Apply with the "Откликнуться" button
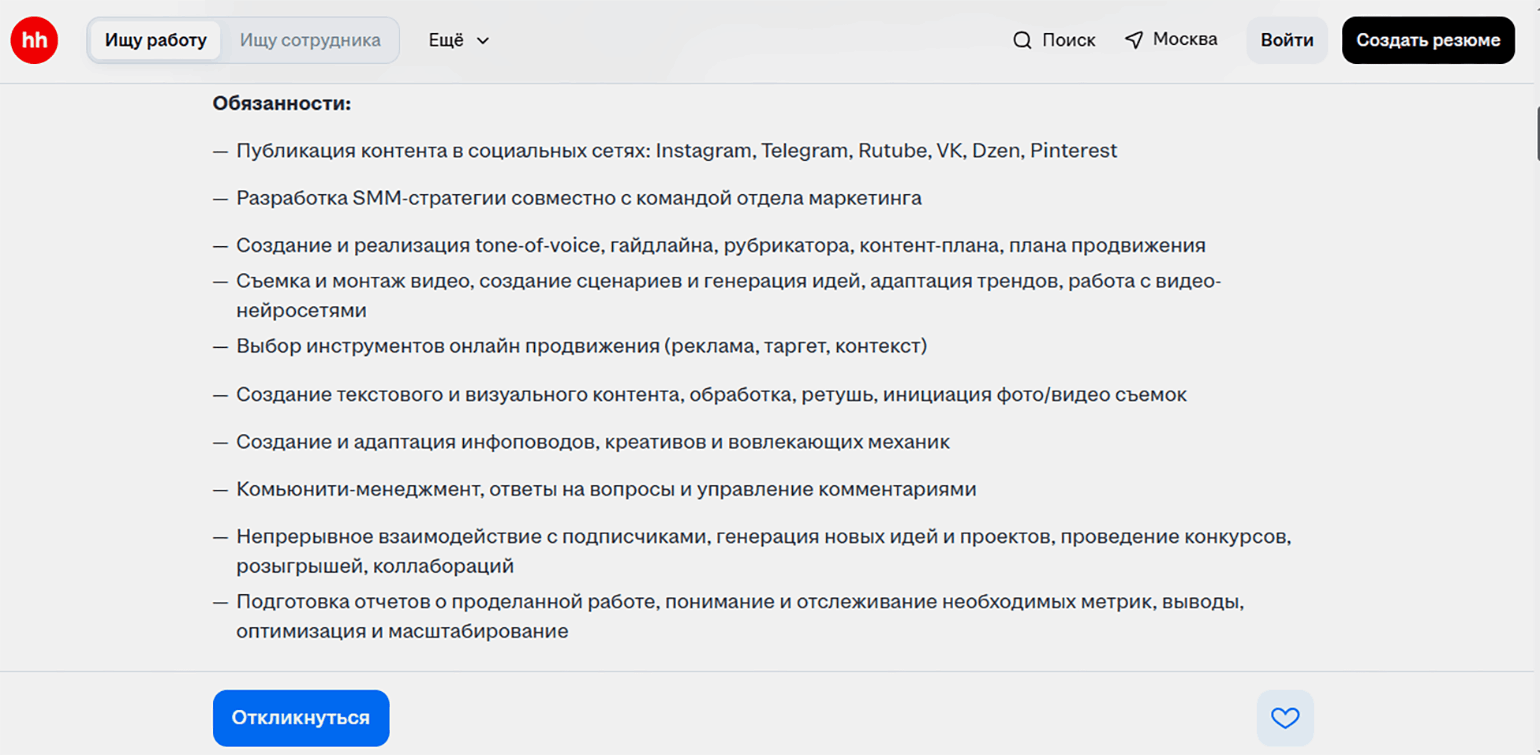This screenshot has height=755, width=1540. tap(301, 718)
